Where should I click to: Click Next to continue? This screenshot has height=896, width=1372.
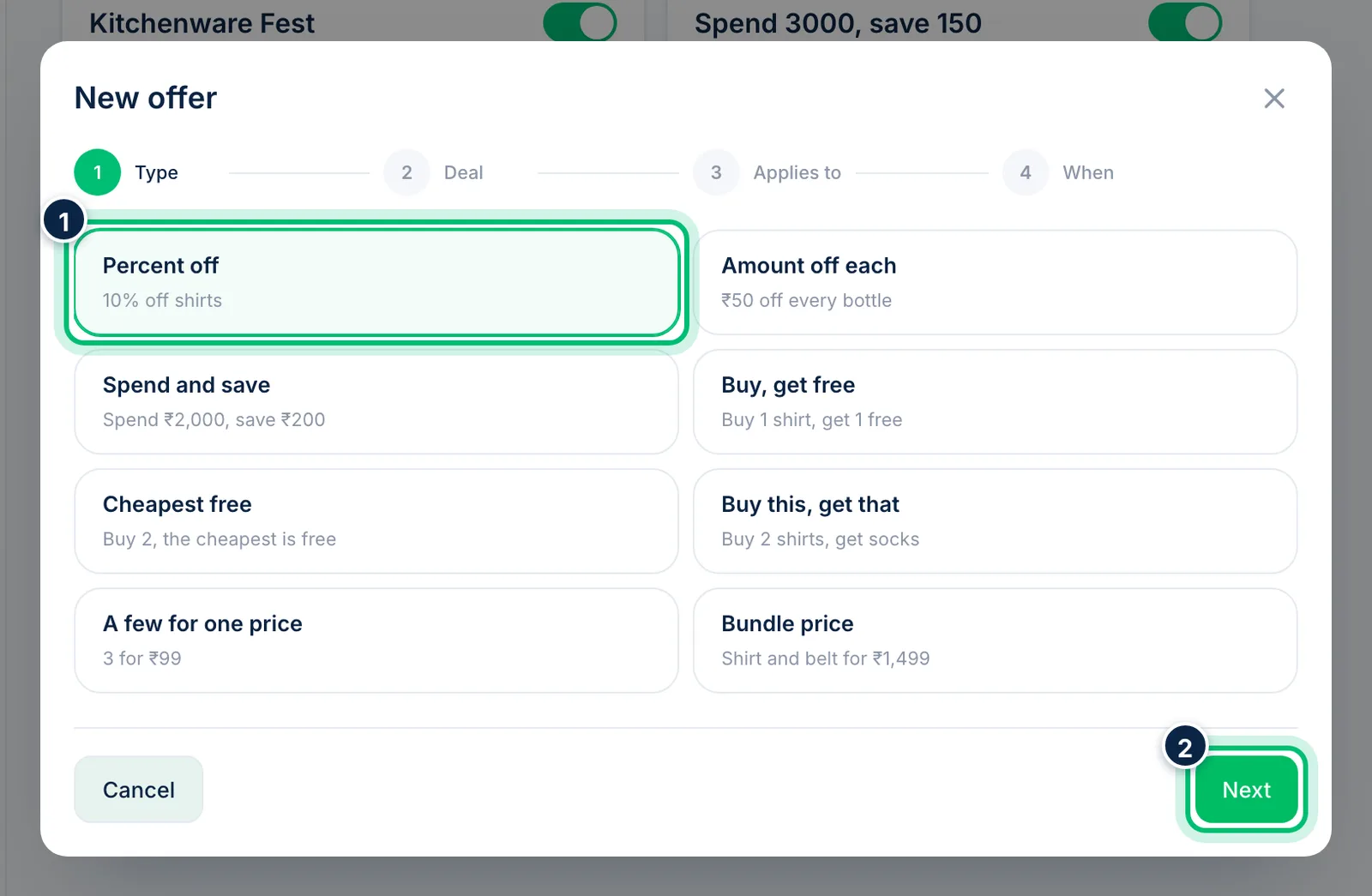click(x=1246, y=789)
